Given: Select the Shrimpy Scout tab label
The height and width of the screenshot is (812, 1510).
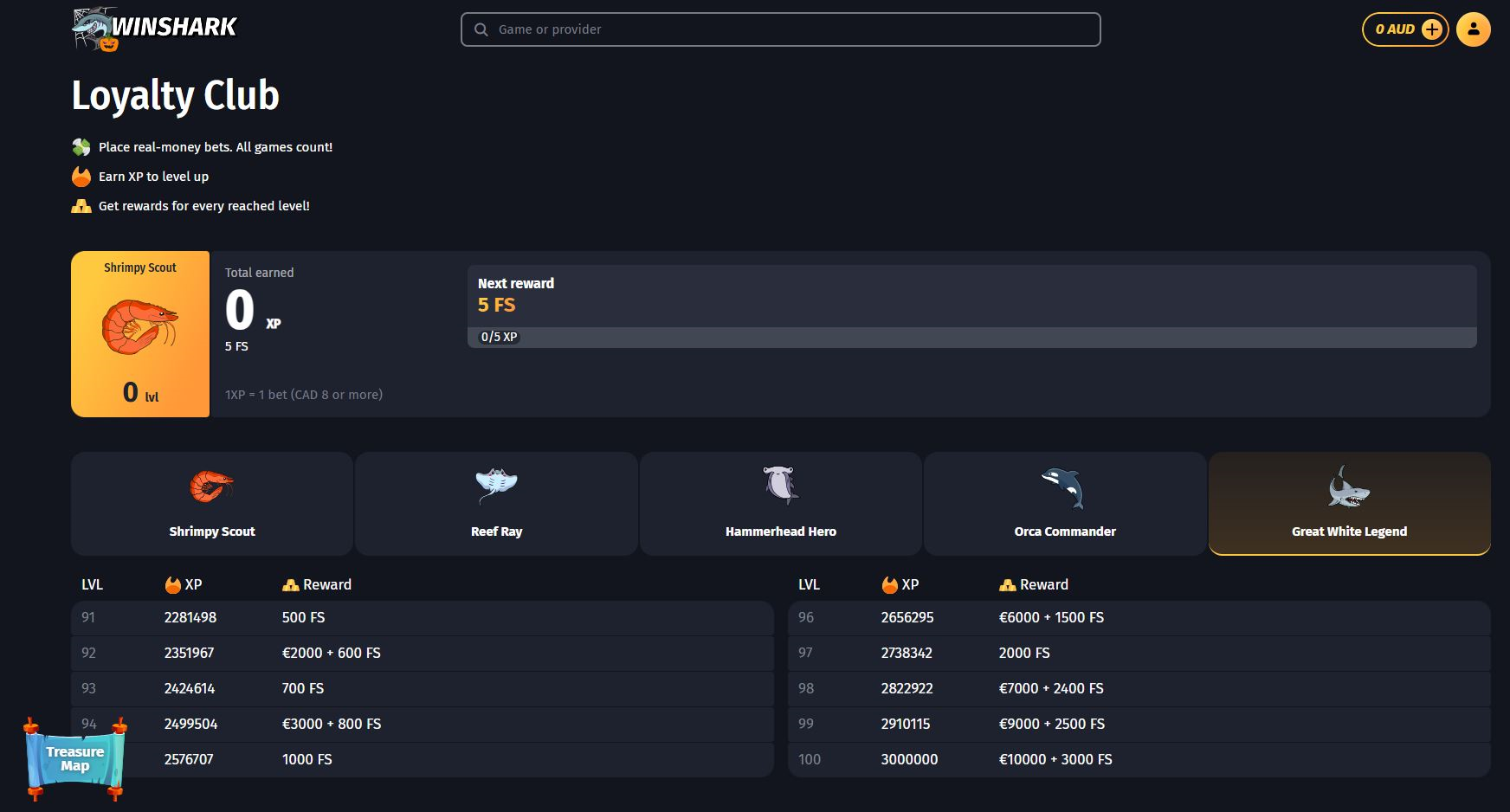Looking at the screenshot, I should click(x=211, y=532).
